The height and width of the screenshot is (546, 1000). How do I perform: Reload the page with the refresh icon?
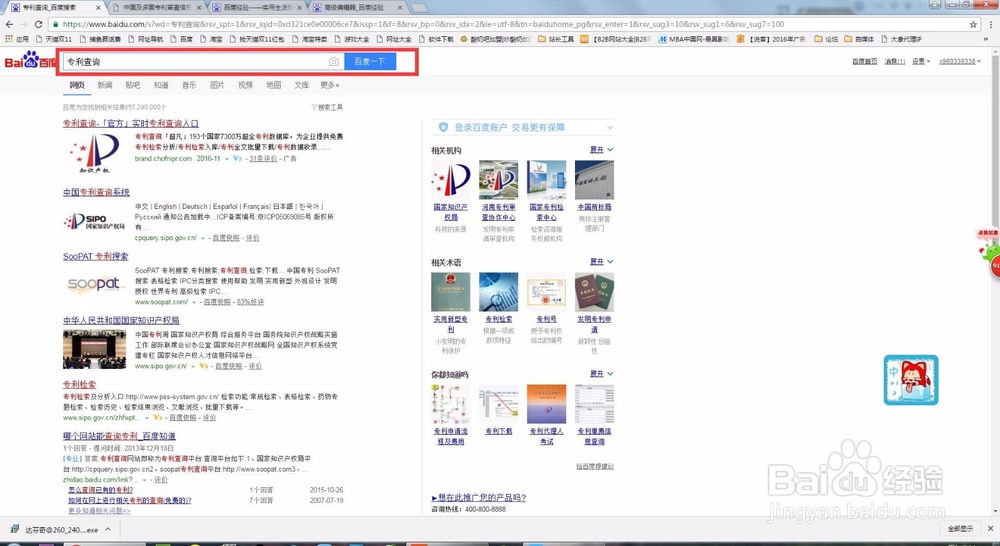pyautogui.click(x=38, y=24)
